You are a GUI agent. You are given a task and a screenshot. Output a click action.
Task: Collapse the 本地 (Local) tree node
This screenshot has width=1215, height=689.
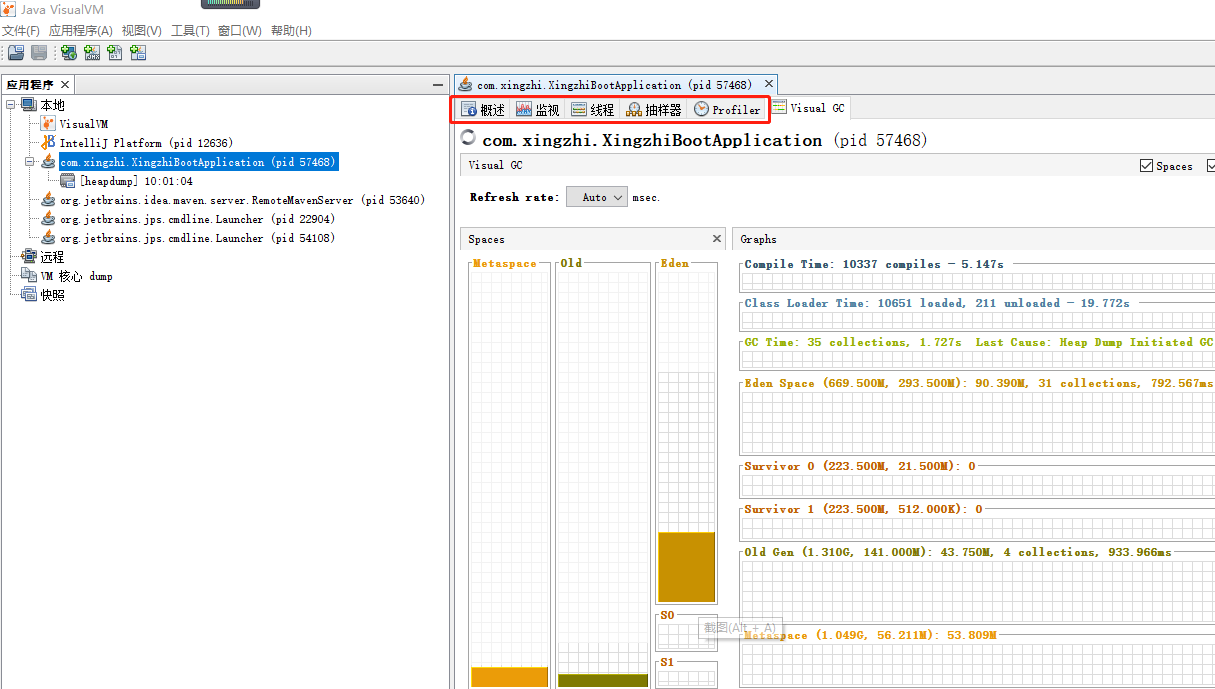pyautogui.click(x=11, y=105)
